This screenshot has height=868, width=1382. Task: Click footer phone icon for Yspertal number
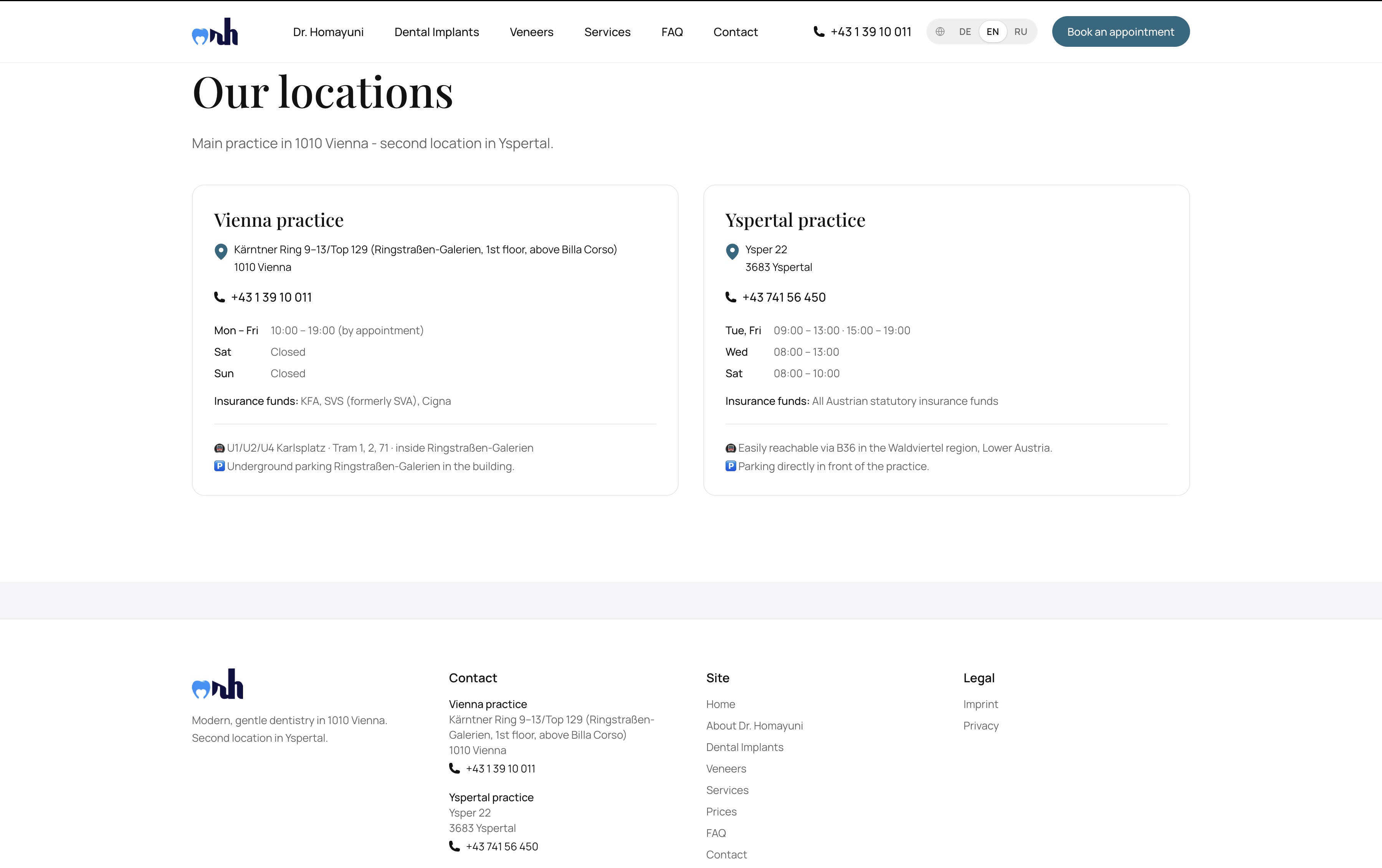click(455, 846)
